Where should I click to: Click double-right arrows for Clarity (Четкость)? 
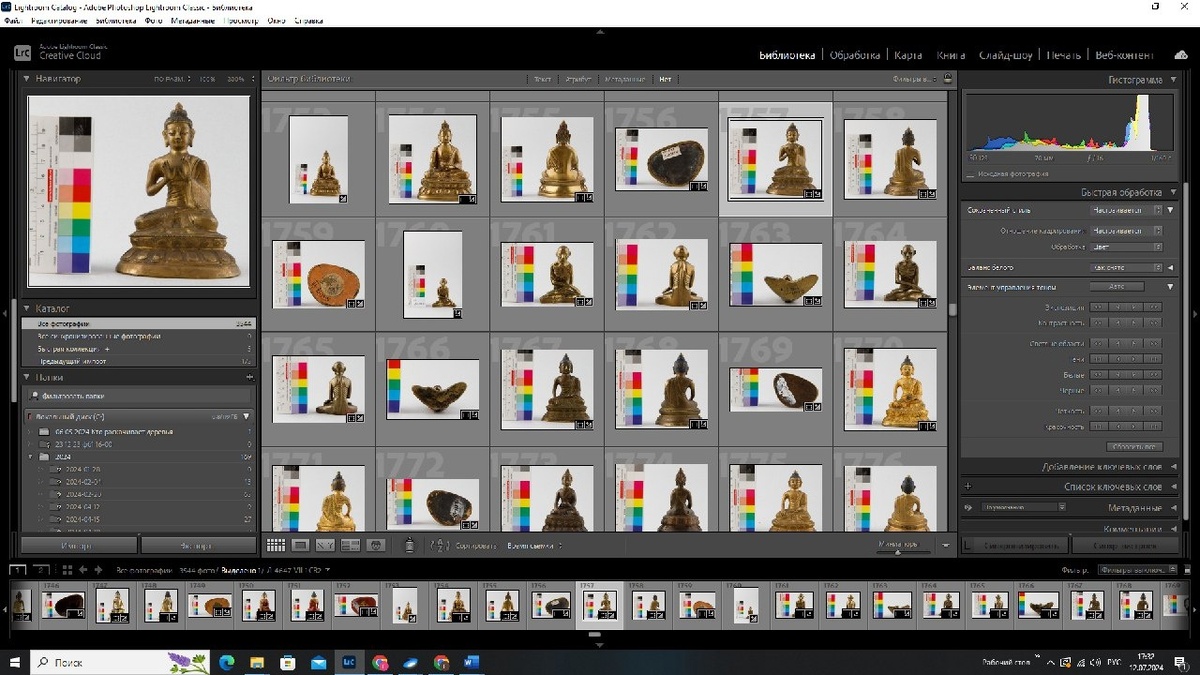1155,412
